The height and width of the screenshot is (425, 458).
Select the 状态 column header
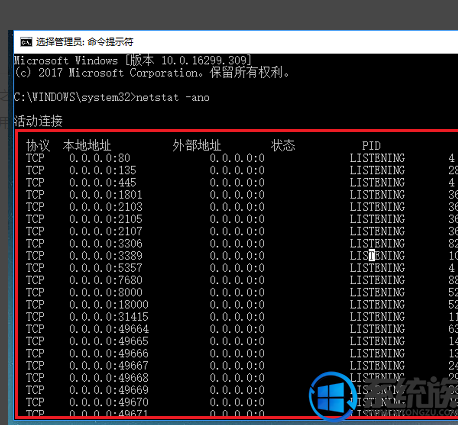[283, 146]
